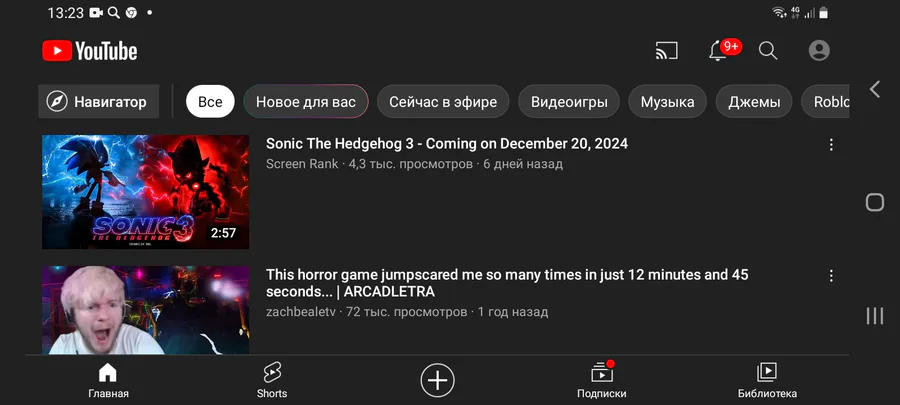Tap the create plus button
This screenshot has height=405, width=900.
tap(437, 380)
